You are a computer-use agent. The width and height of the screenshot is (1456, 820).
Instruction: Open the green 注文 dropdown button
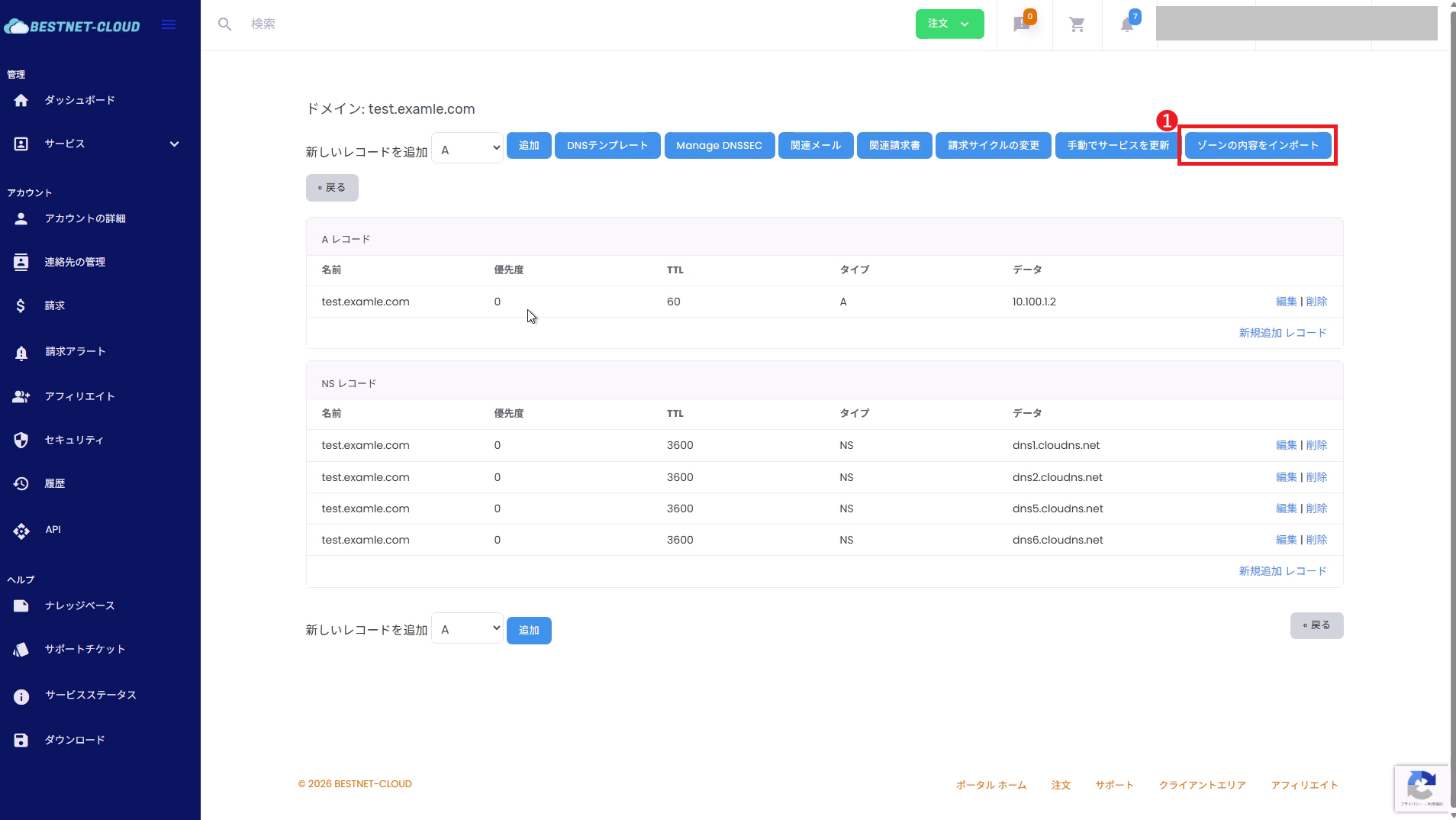pyautogui.click(x=949, y=24)
